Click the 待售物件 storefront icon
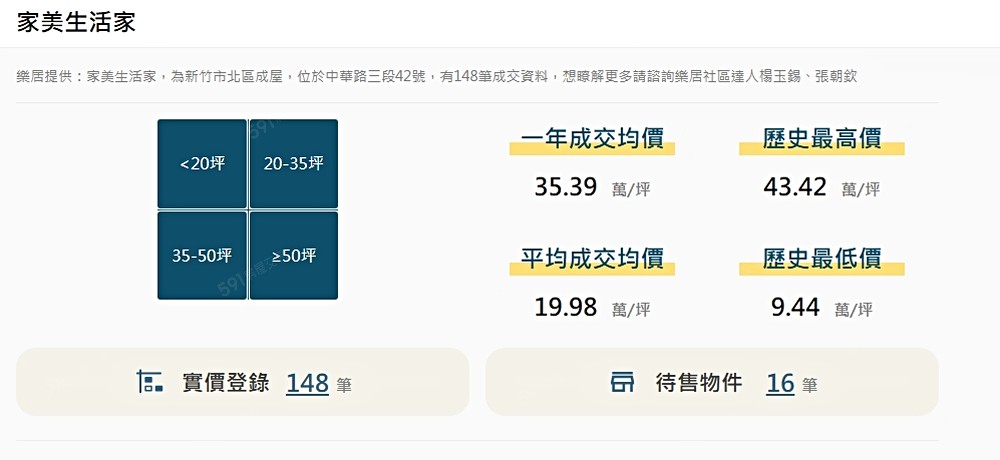1000x460 pixels. click(x=622, y=382)
